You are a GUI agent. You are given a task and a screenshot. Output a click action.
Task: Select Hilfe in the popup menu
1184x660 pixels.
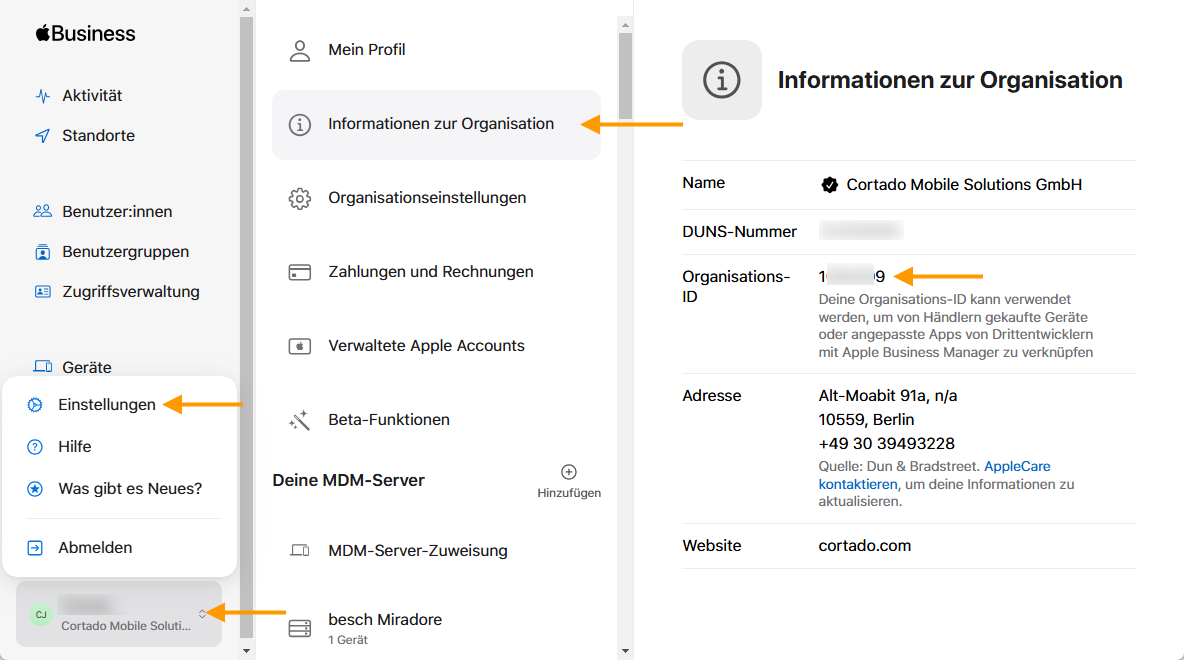coord(75,447)
